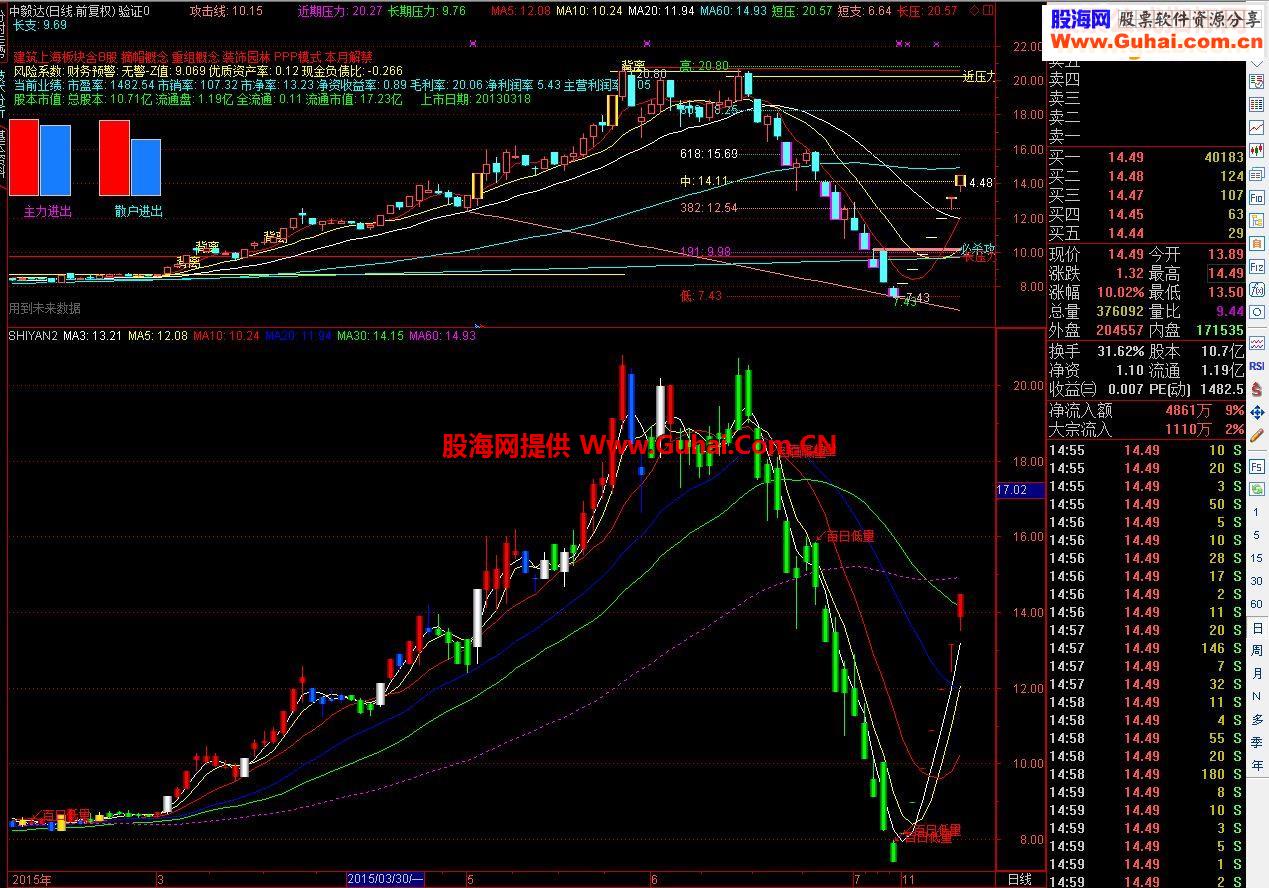Screen dimensions: 1269x888
Task: Select the 多 multi-period option
Action: click(x=1257, y=720)
